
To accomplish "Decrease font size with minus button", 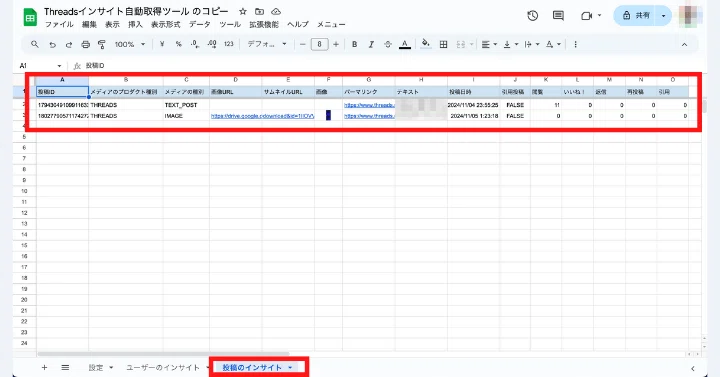I will coord(303,44).
